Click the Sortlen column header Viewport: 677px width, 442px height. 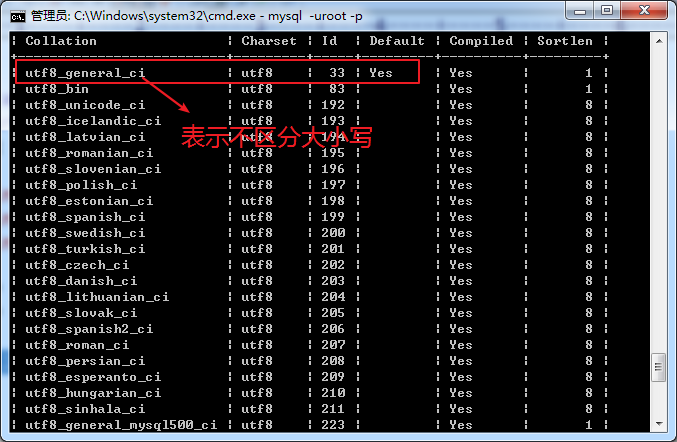coord(565,41)
